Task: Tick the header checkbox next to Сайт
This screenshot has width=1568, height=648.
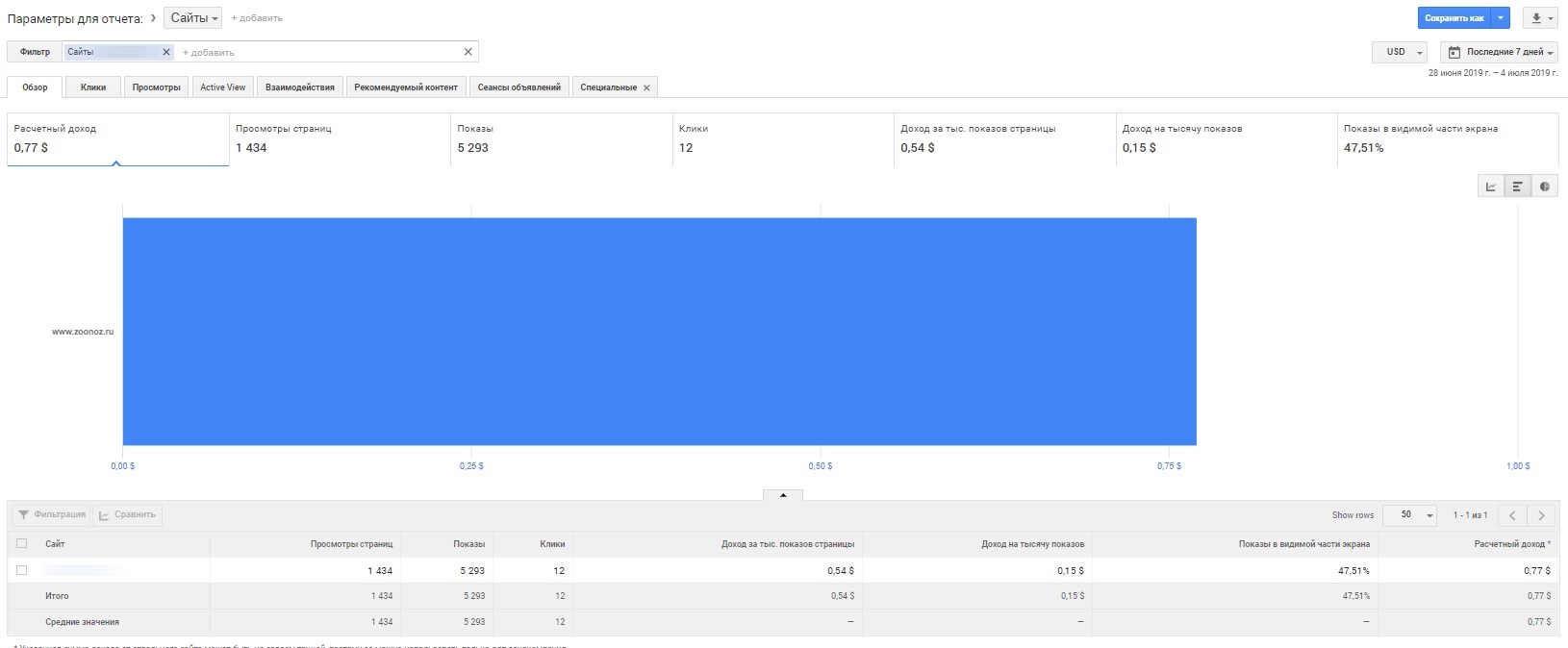Action: [x=22, y=544]
